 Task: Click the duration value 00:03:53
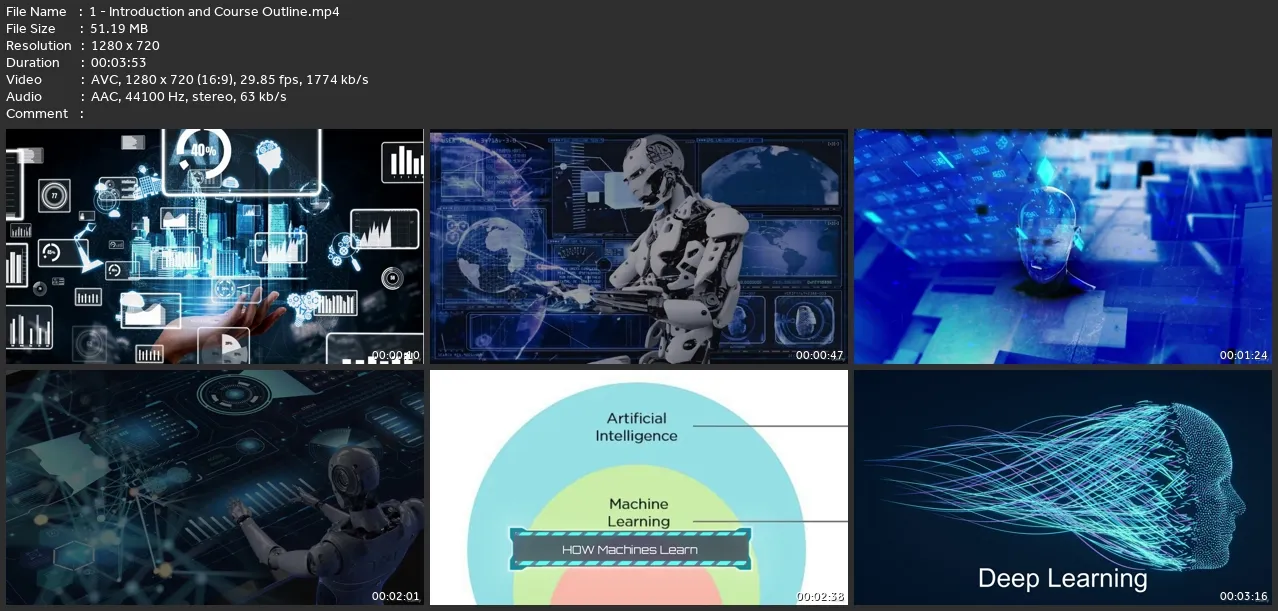coord(118,63)
